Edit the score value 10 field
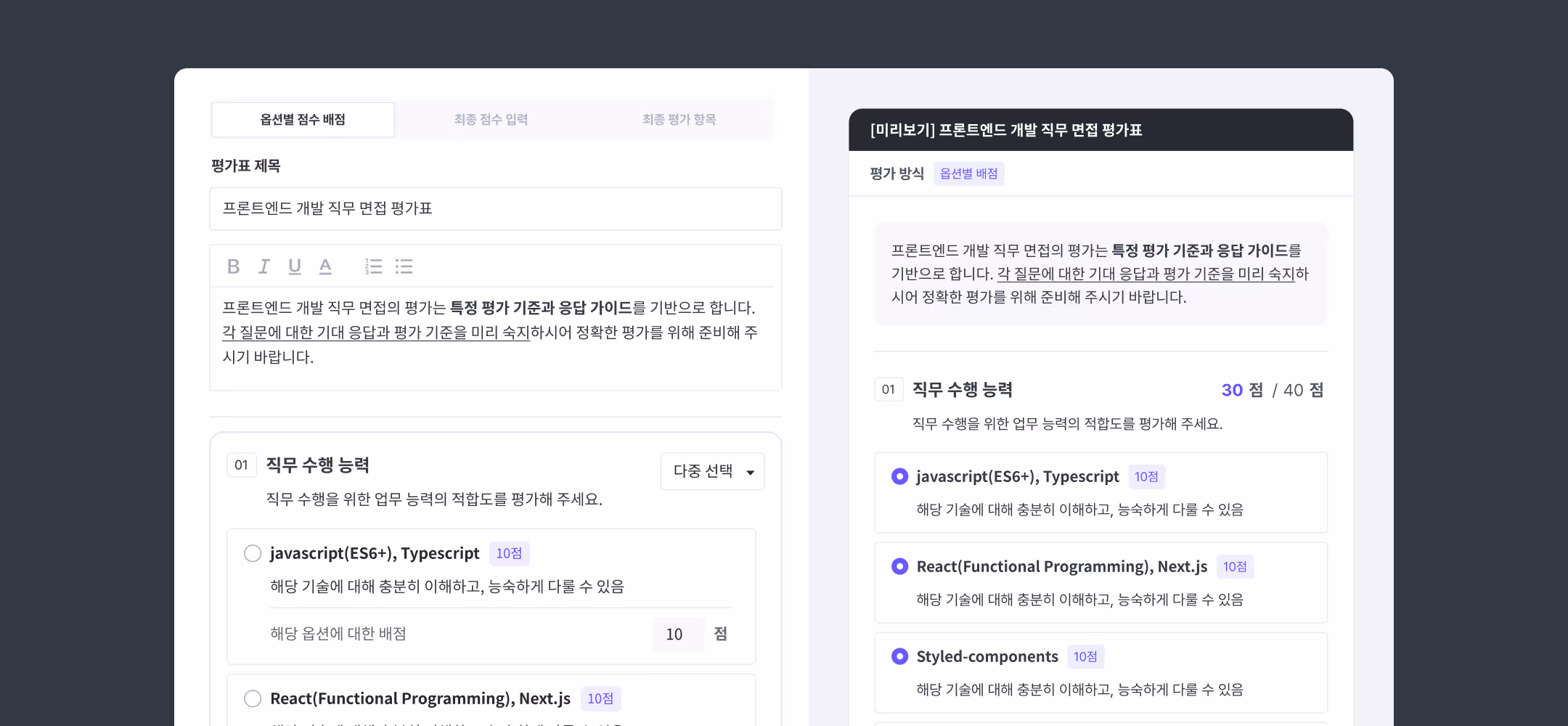The image size is (1568, 726). [678, 635]
